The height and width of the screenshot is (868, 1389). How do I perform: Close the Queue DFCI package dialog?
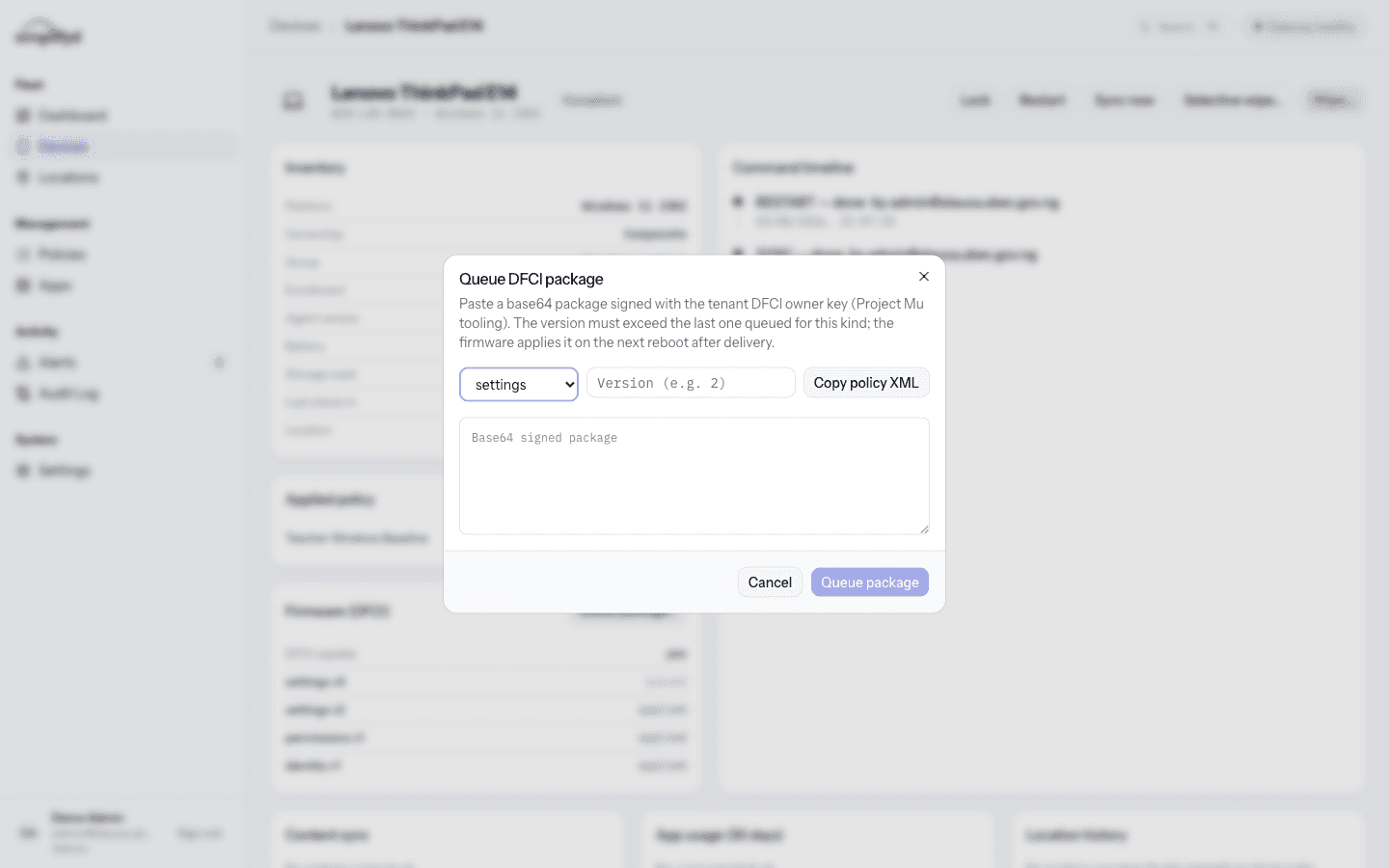(924, 277)
